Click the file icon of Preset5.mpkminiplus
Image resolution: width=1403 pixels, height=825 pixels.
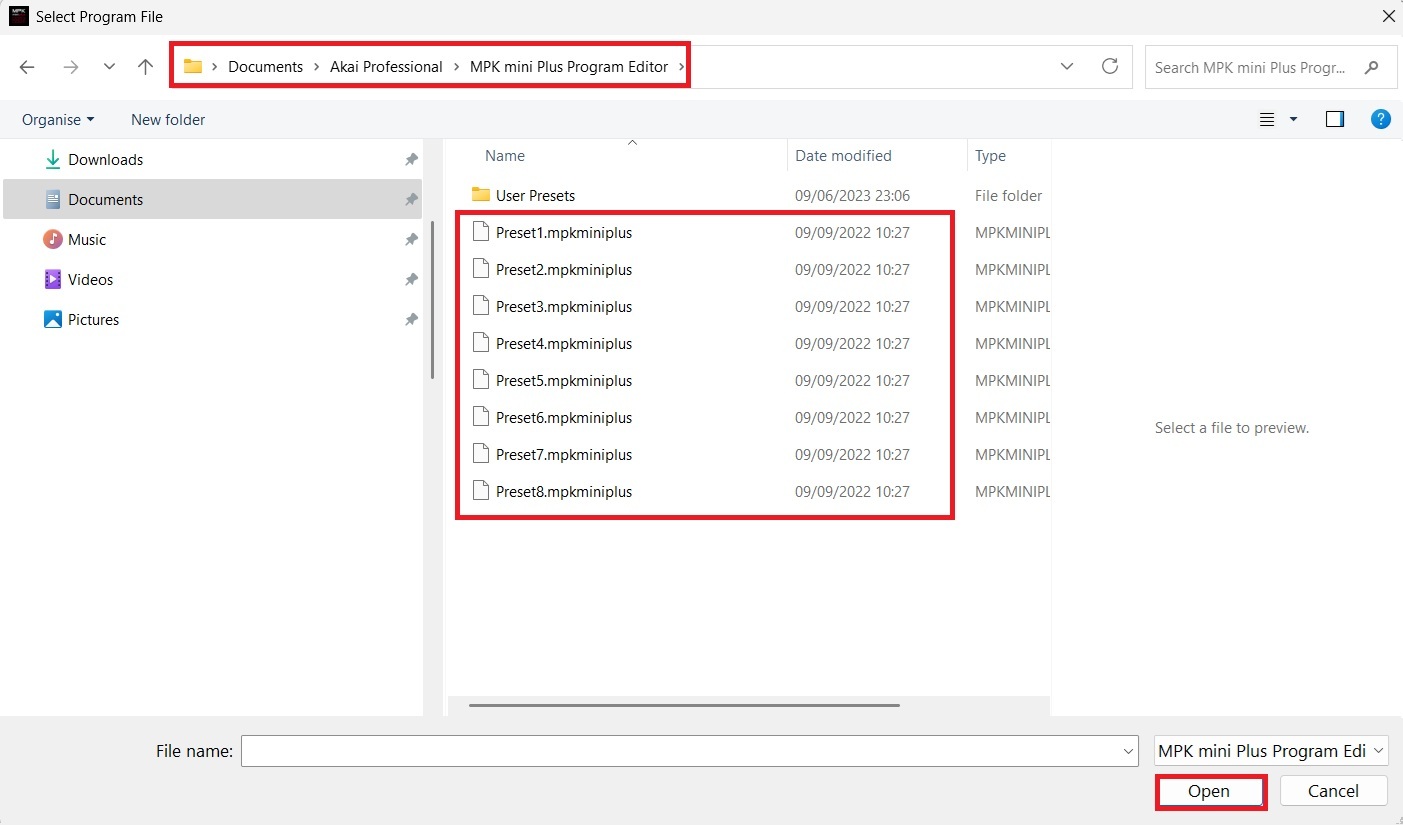[x=481, y=380]
